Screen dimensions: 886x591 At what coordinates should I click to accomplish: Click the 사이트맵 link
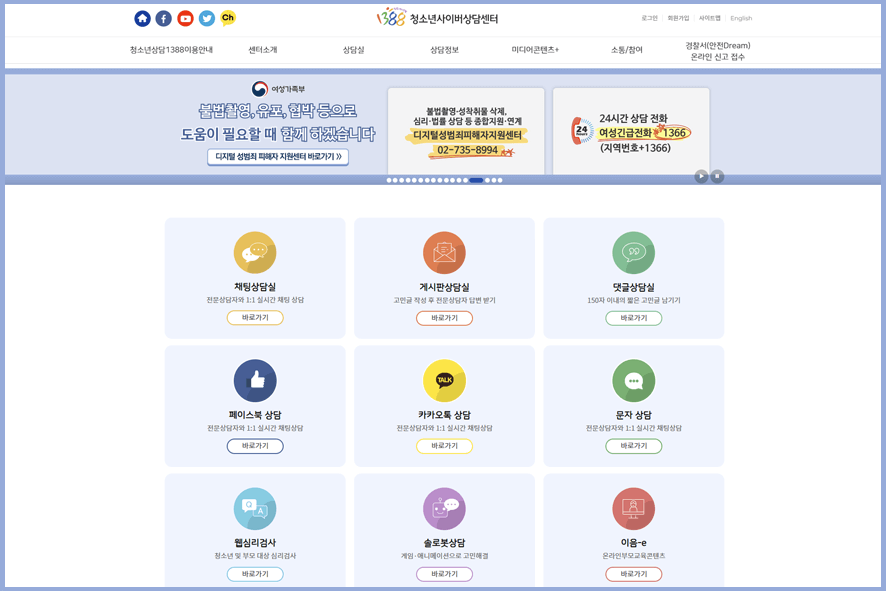(x=710, y=18)
